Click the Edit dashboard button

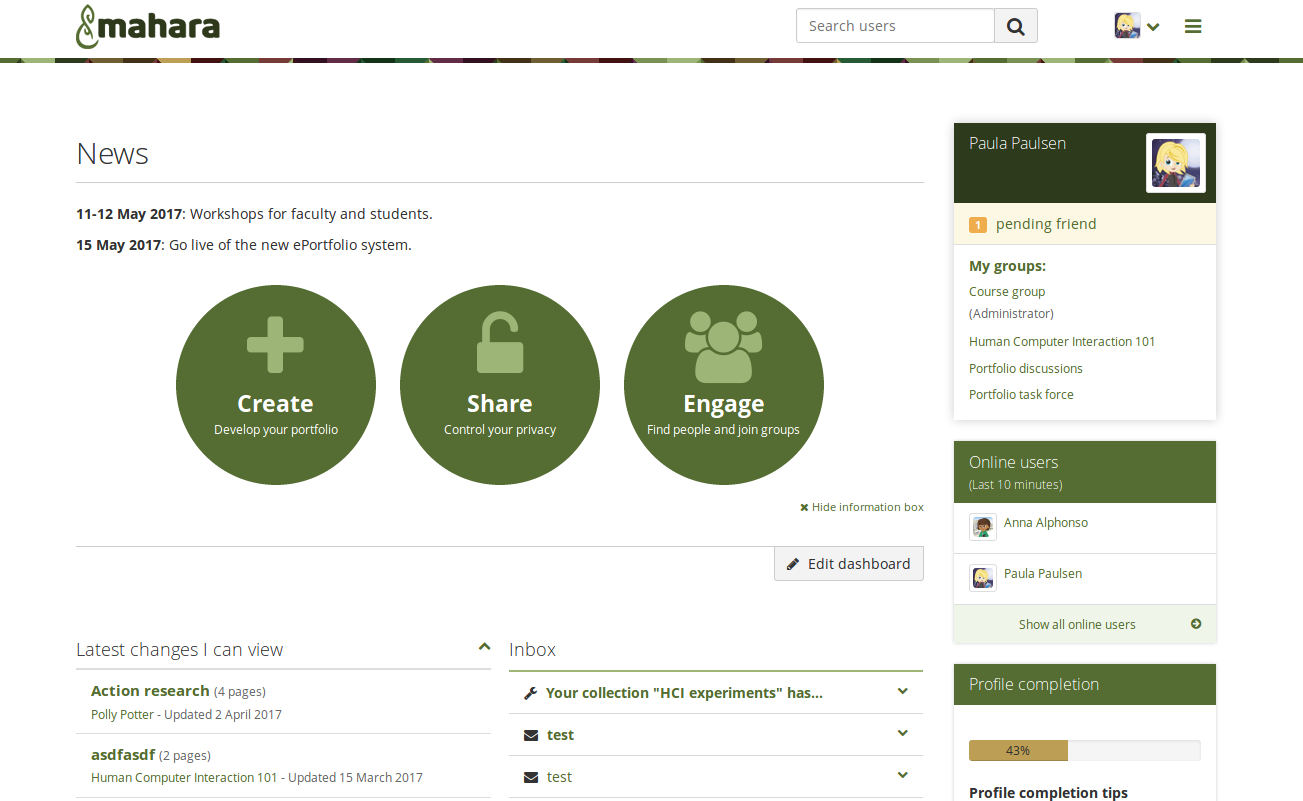pyautogui.click(x=849, y=563)
